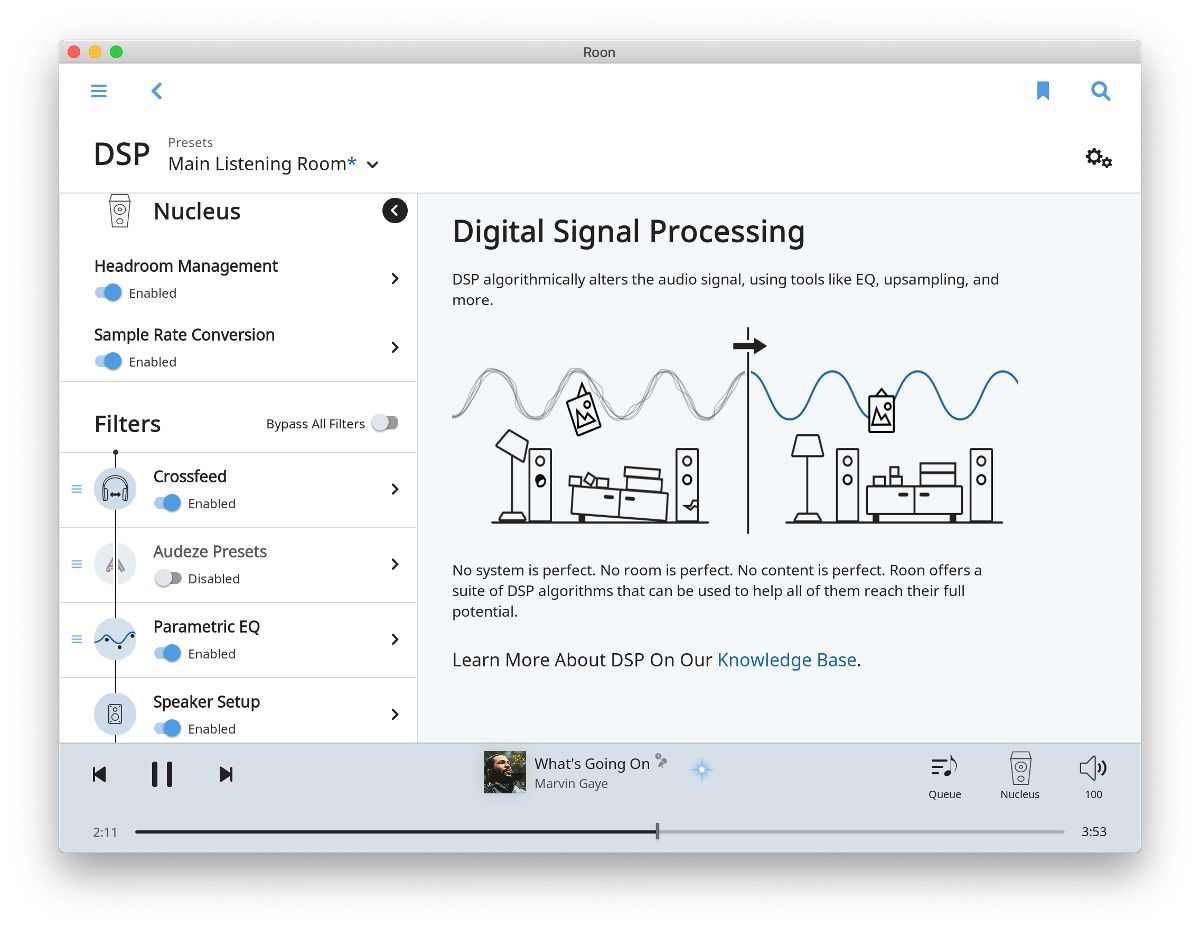Screen dimensions: 1200x930
Task: Open the Knowledge Base link
Action: [x=786, y=660]
